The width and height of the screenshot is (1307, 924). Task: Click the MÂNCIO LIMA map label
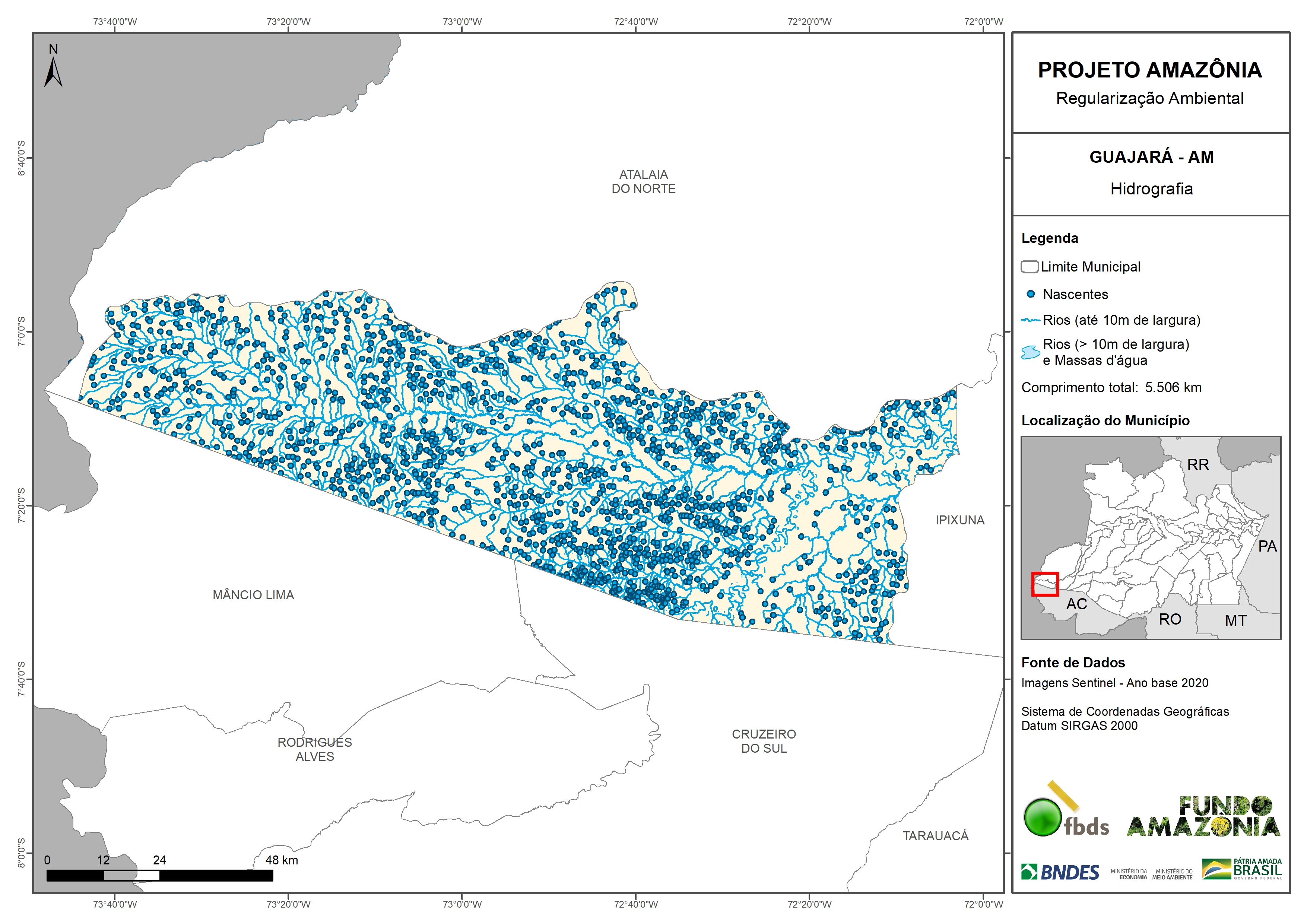pos(253,595)
